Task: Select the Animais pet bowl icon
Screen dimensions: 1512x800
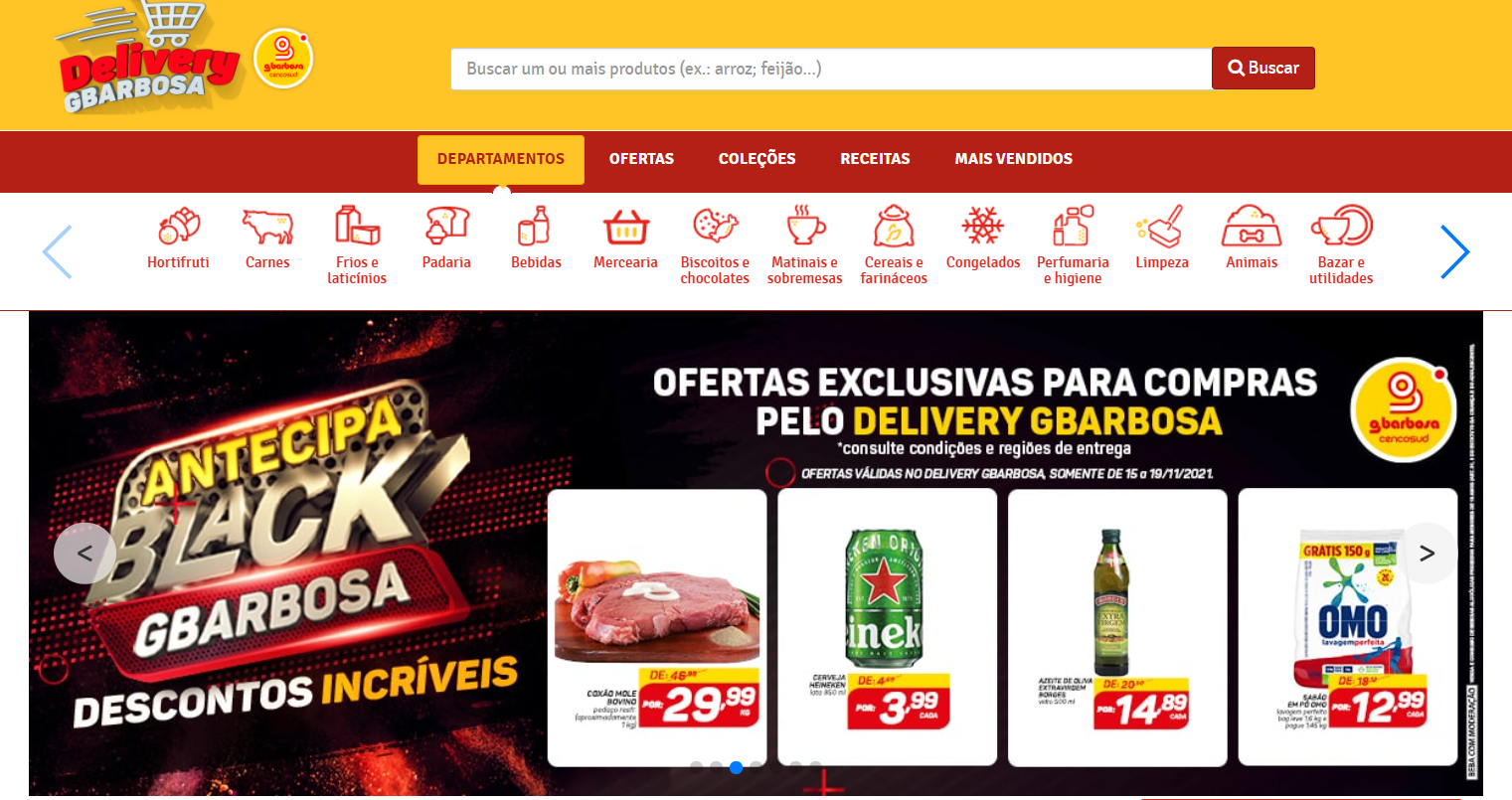Action: point(1252,226)
